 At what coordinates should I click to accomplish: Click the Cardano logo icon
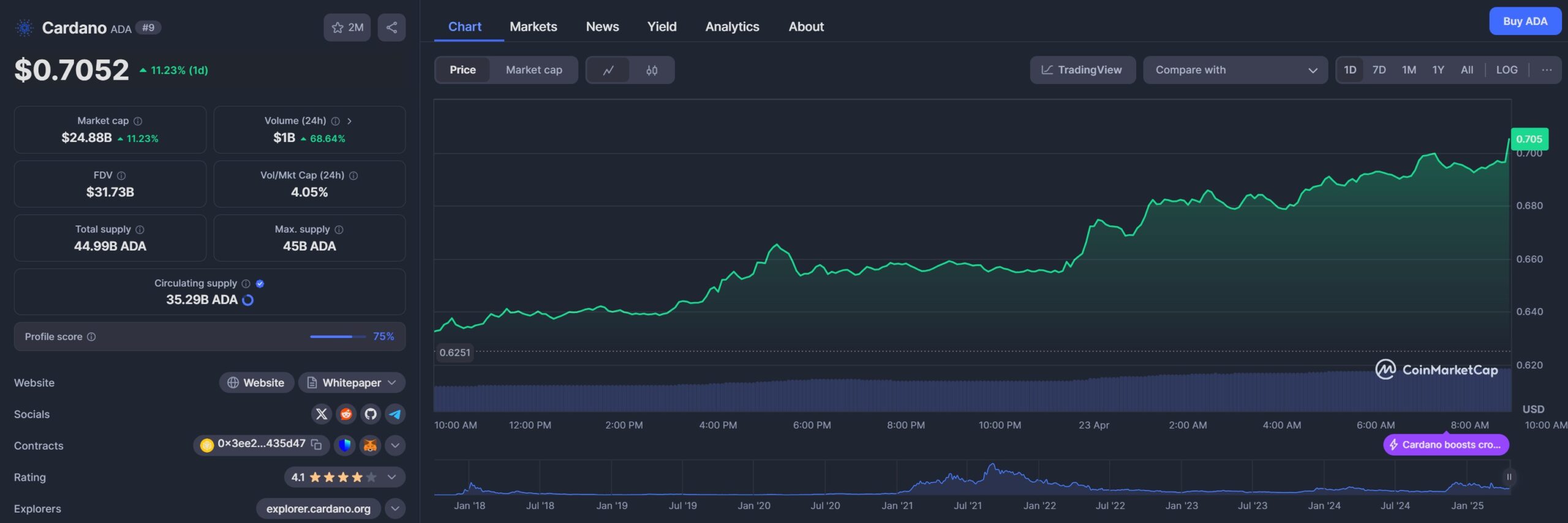click(24, 28)
